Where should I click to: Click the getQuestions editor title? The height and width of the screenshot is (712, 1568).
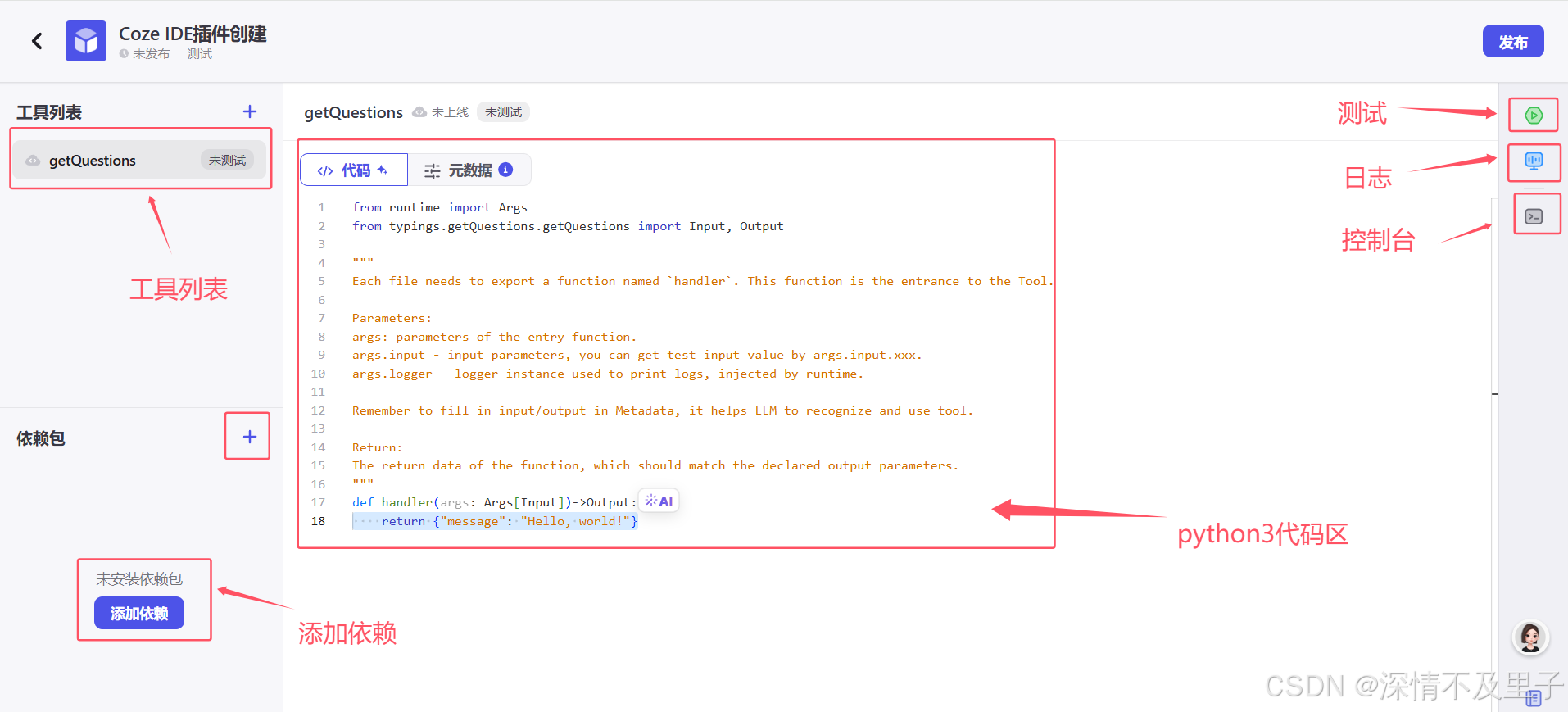click(353, 112)
